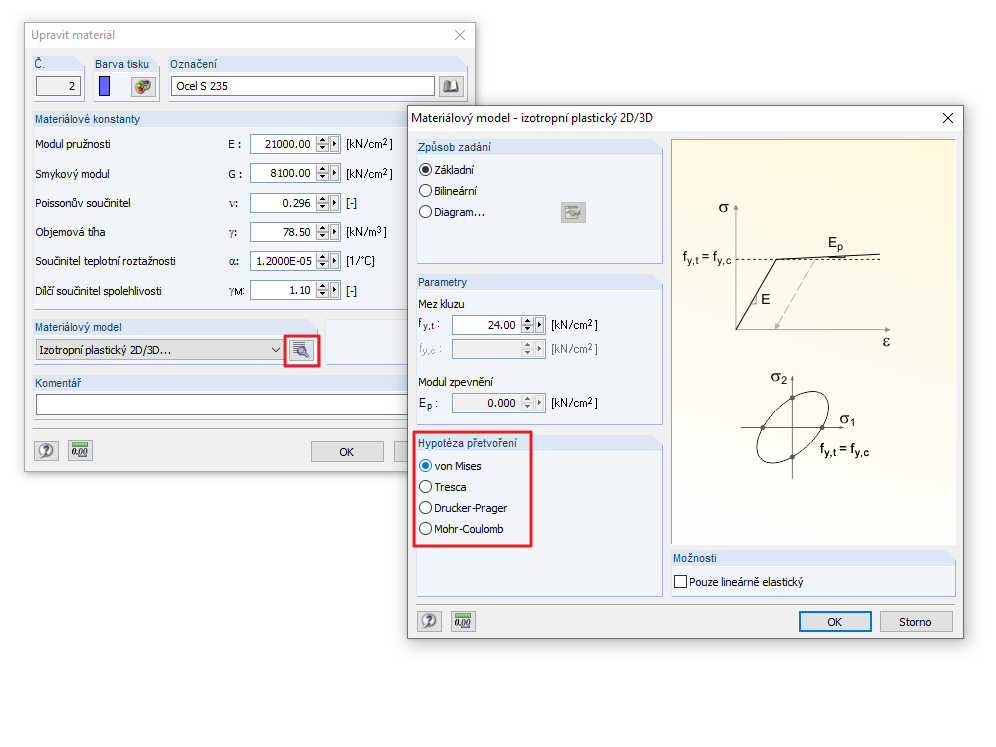Open the print color palette picker
996x747 pixels.
(x=141, y=86)
